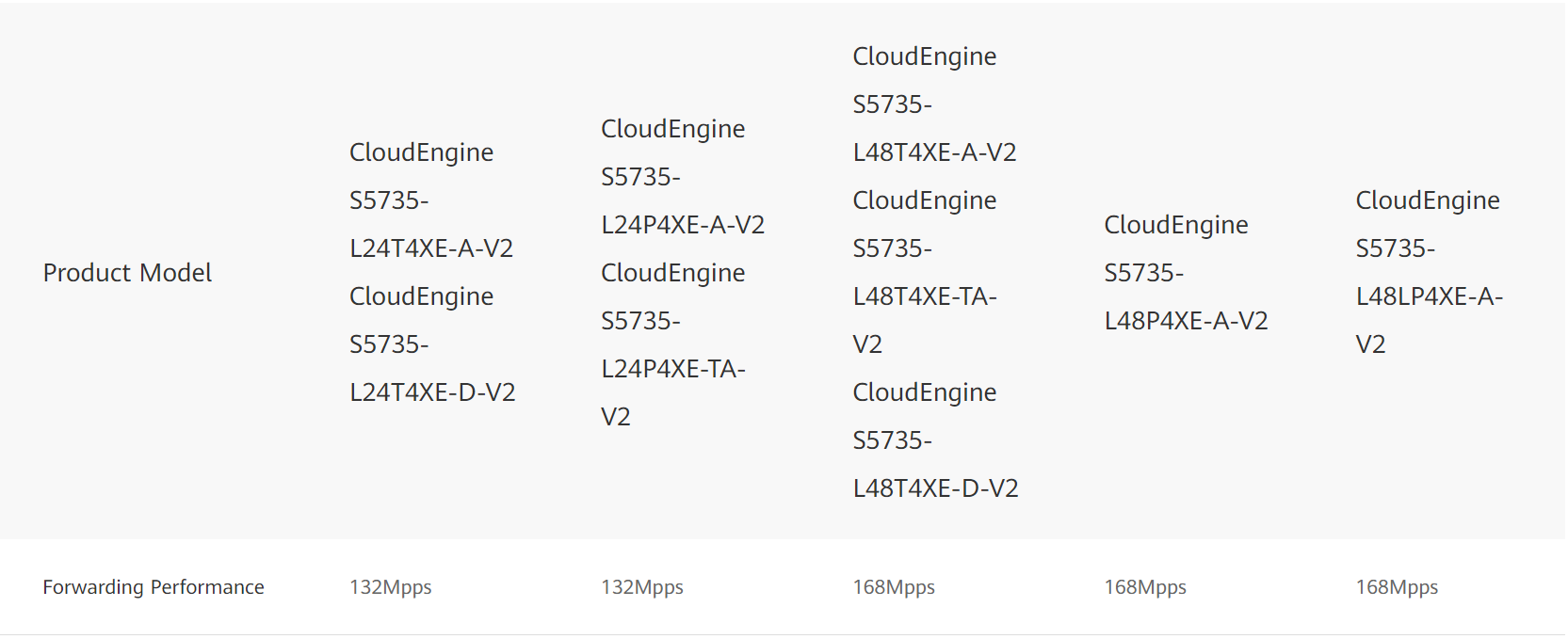The height and width of the screenshot is (639, 1568).
Task: Click CloudEngine text above S5735-L48P4XE-A-V2
Action: pos(1176,225)
